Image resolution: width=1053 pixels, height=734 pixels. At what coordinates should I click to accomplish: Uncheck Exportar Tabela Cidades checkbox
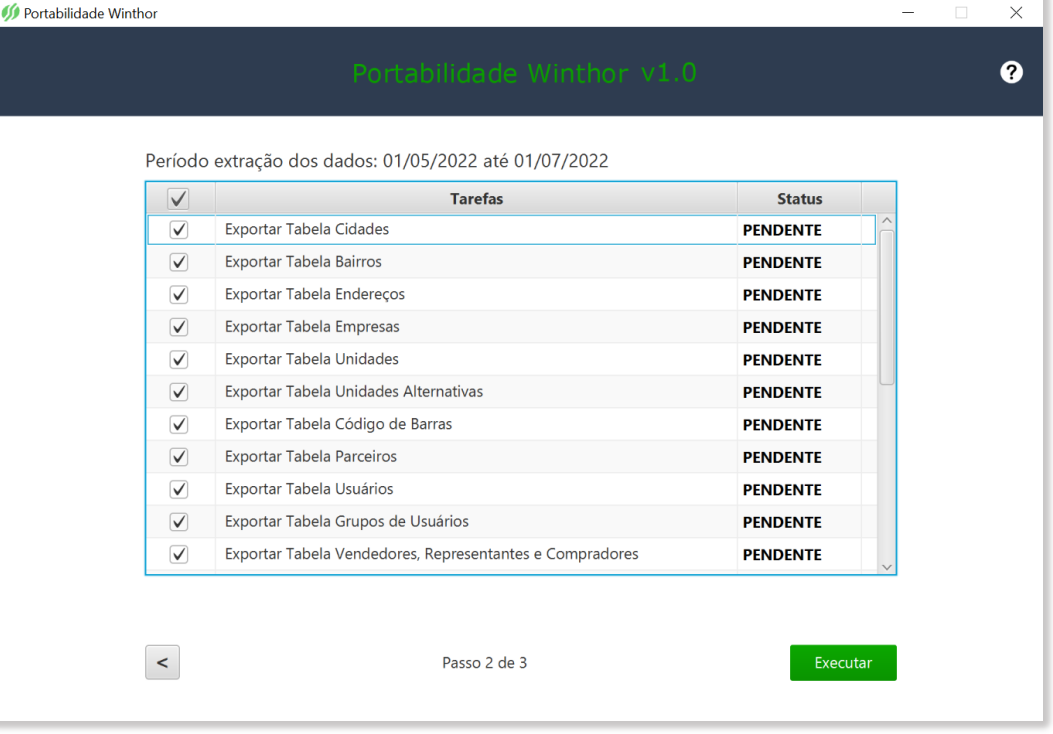coord(179,230)
